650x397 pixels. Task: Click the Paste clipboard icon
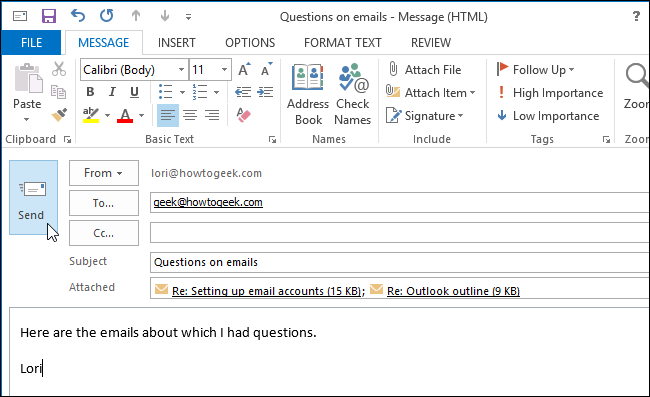pos(28,78)
